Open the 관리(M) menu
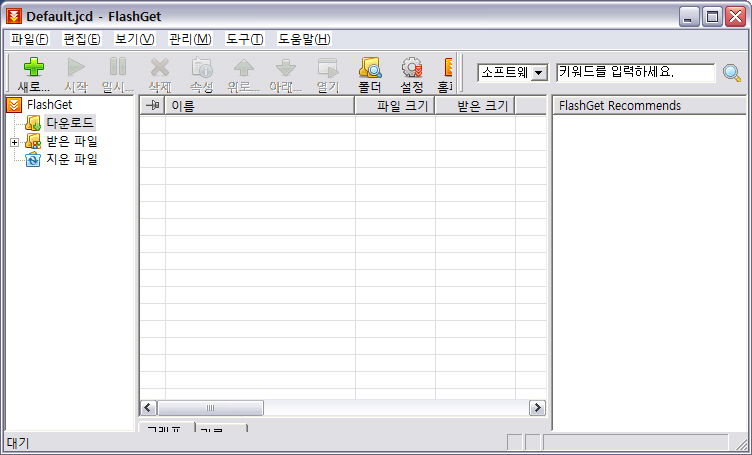The height and width of the screenshot is (455, 752). coord(190,39)
